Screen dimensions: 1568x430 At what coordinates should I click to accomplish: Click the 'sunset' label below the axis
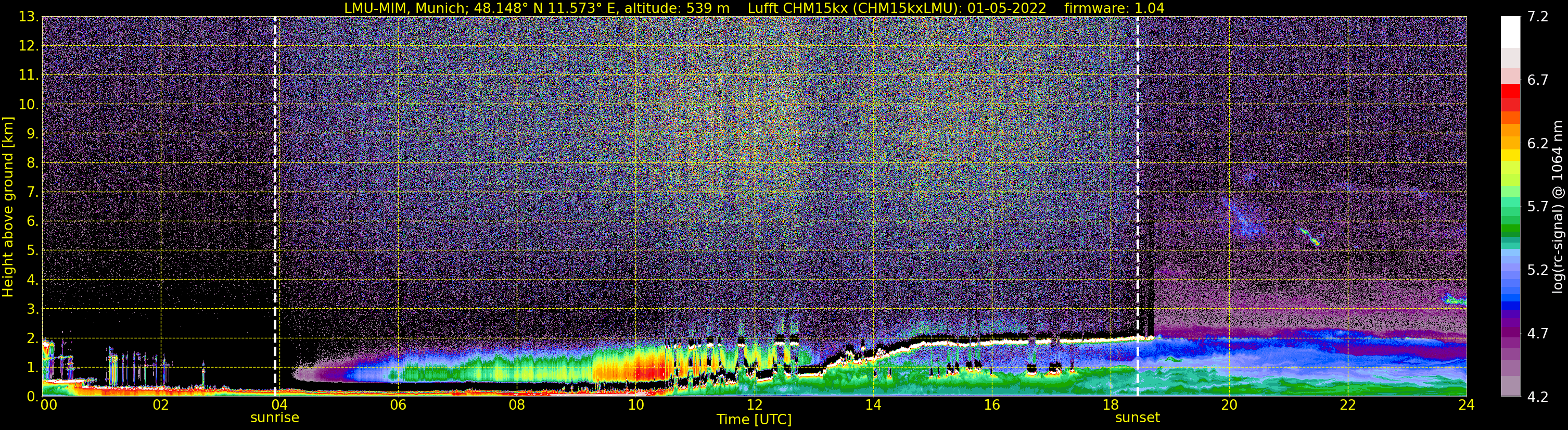1138,418
